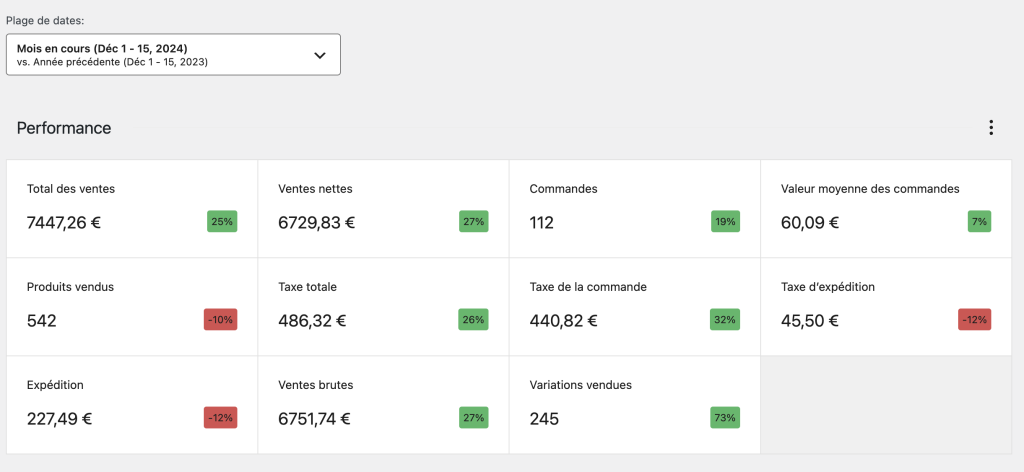Select the Commandes stat card
The height and width of the screenshot is (472, 1024).
pyautogui.click(x=634, y=208)
